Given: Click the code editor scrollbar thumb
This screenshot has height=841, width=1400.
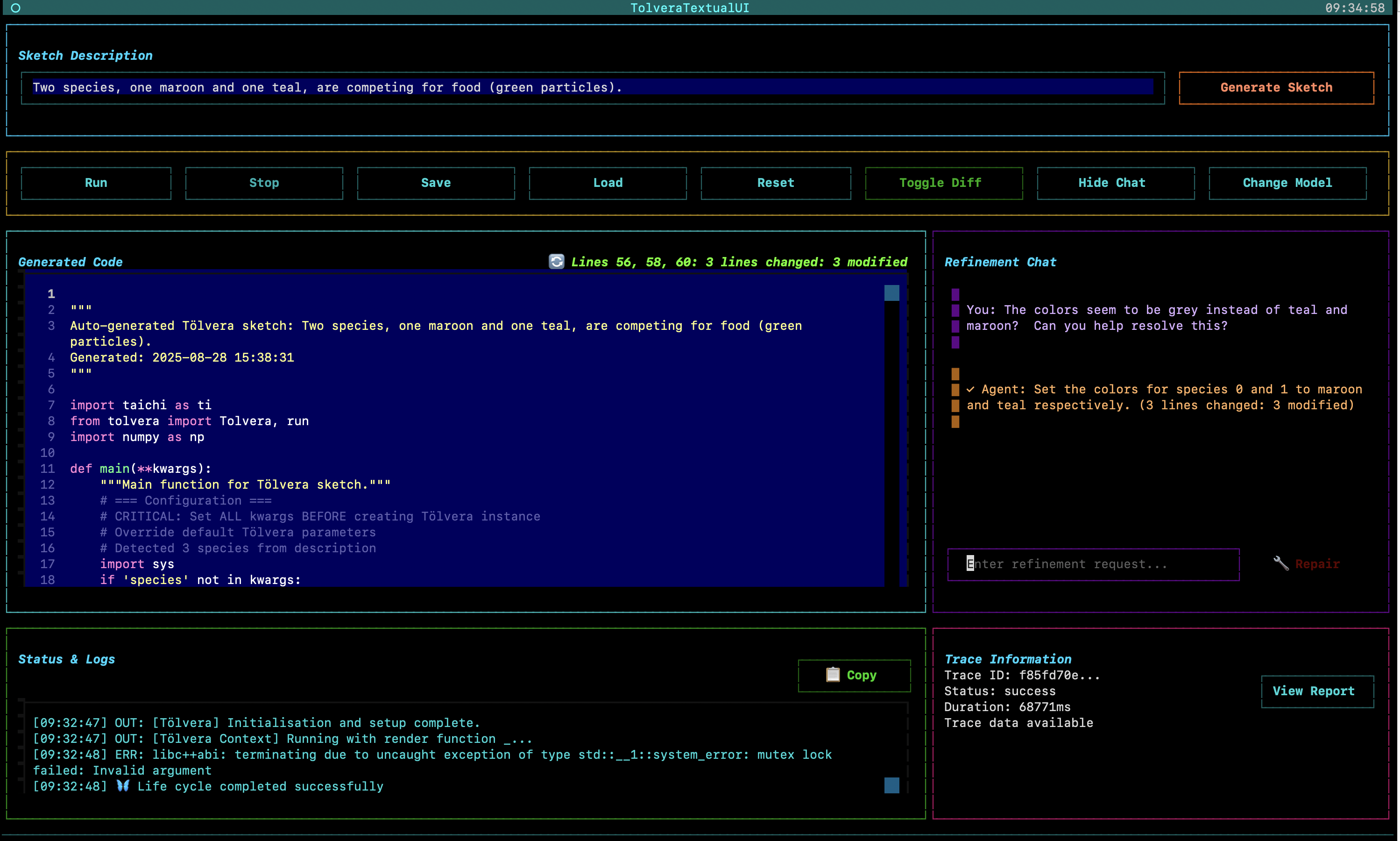Looking at the screenshot, I should (x=891, y=293).
